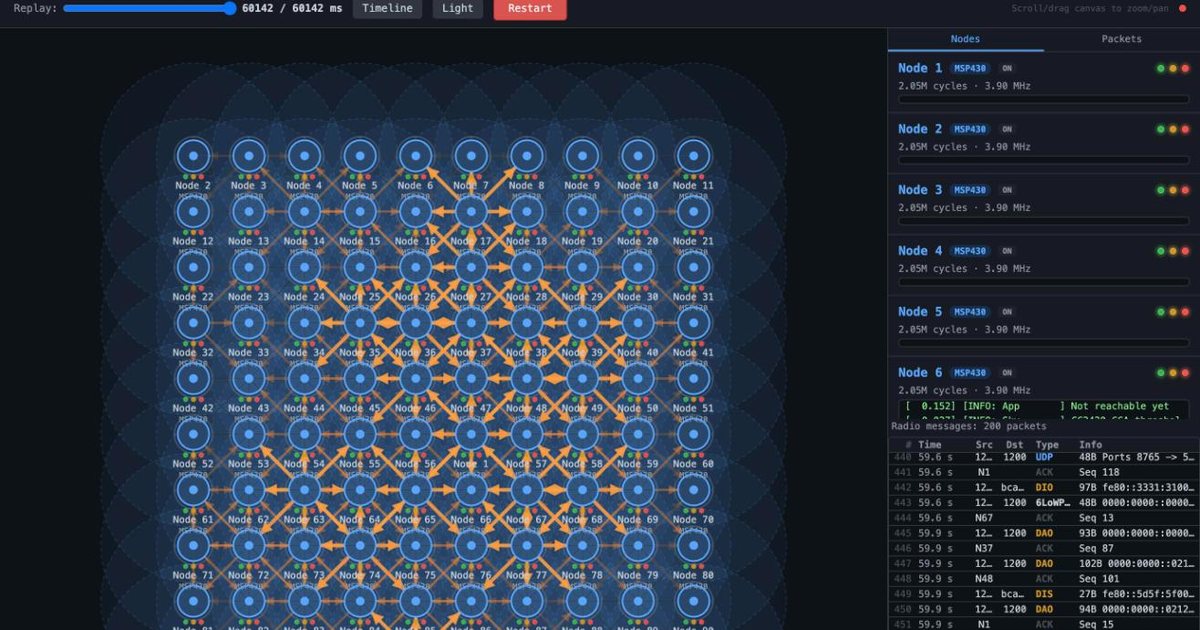Click the red LED on the Node 2 card
This screenshot has height=630, width=1200.
(1185, 129)
